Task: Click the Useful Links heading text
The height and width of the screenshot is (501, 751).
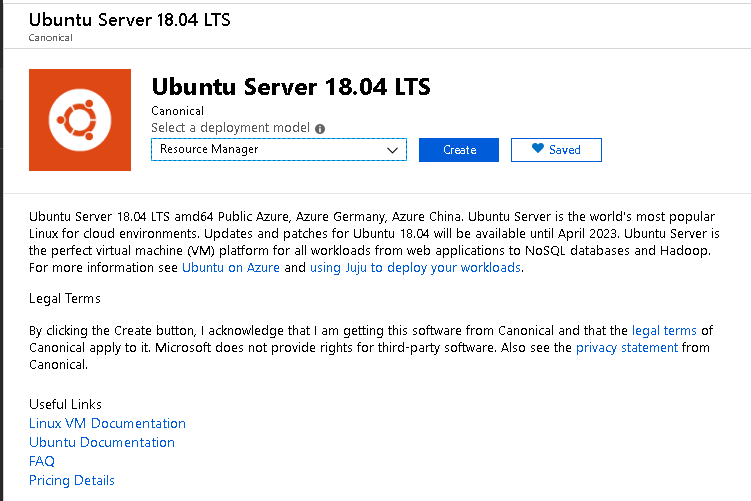Action: (x=65, y=404)
